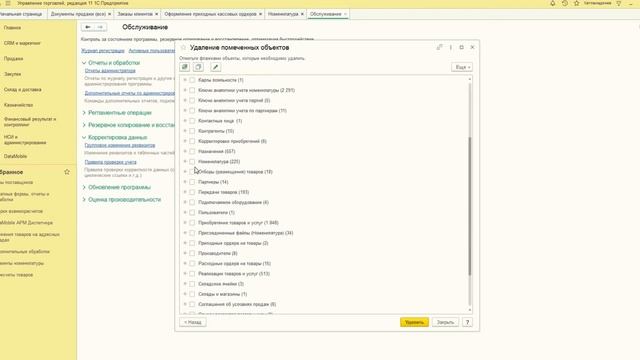Expand the Назначения (557) row
Screen dimensions: 640x360
coord(185,151)
